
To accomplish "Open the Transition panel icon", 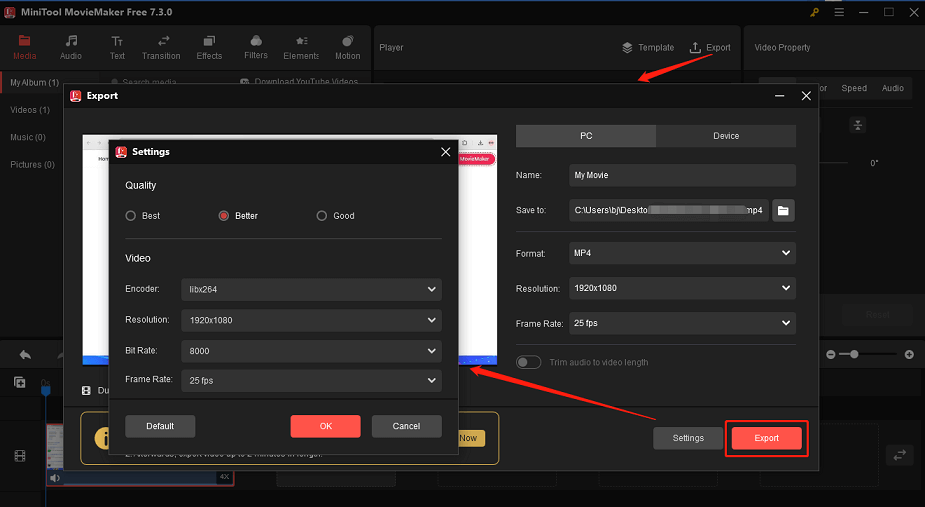I will [x=161, y=41].
